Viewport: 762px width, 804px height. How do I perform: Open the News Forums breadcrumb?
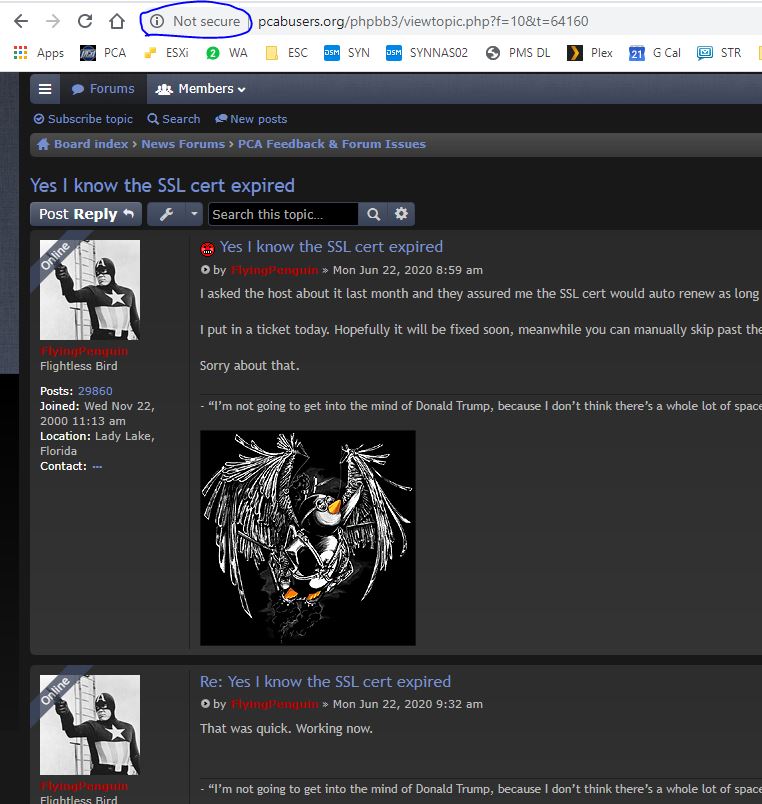183,144
